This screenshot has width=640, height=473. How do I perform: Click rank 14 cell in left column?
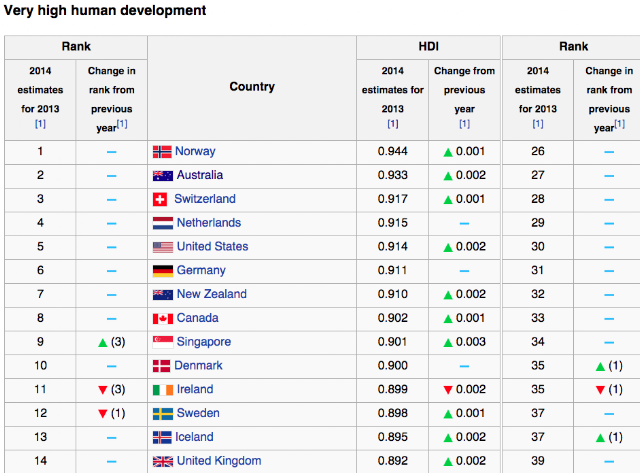click(40, 461)
